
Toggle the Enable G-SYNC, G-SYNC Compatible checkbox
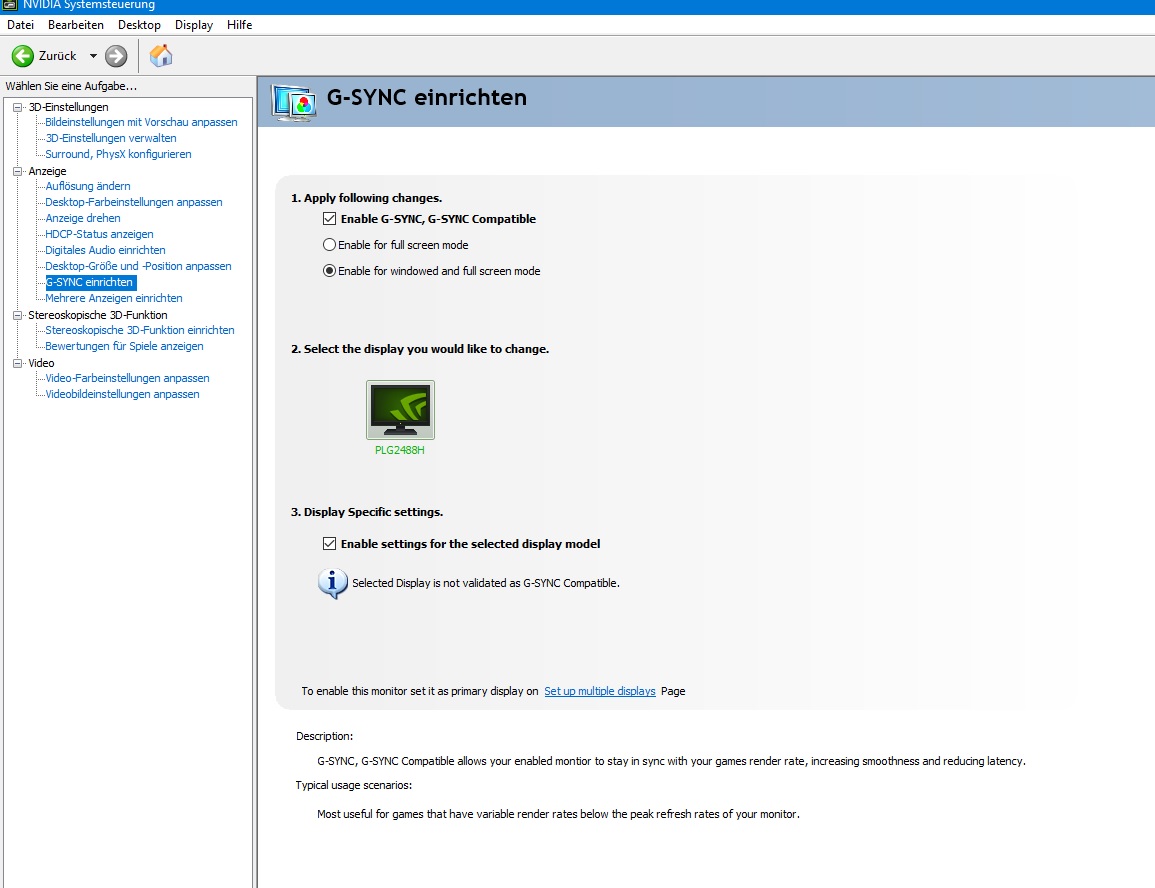point(329,219)
